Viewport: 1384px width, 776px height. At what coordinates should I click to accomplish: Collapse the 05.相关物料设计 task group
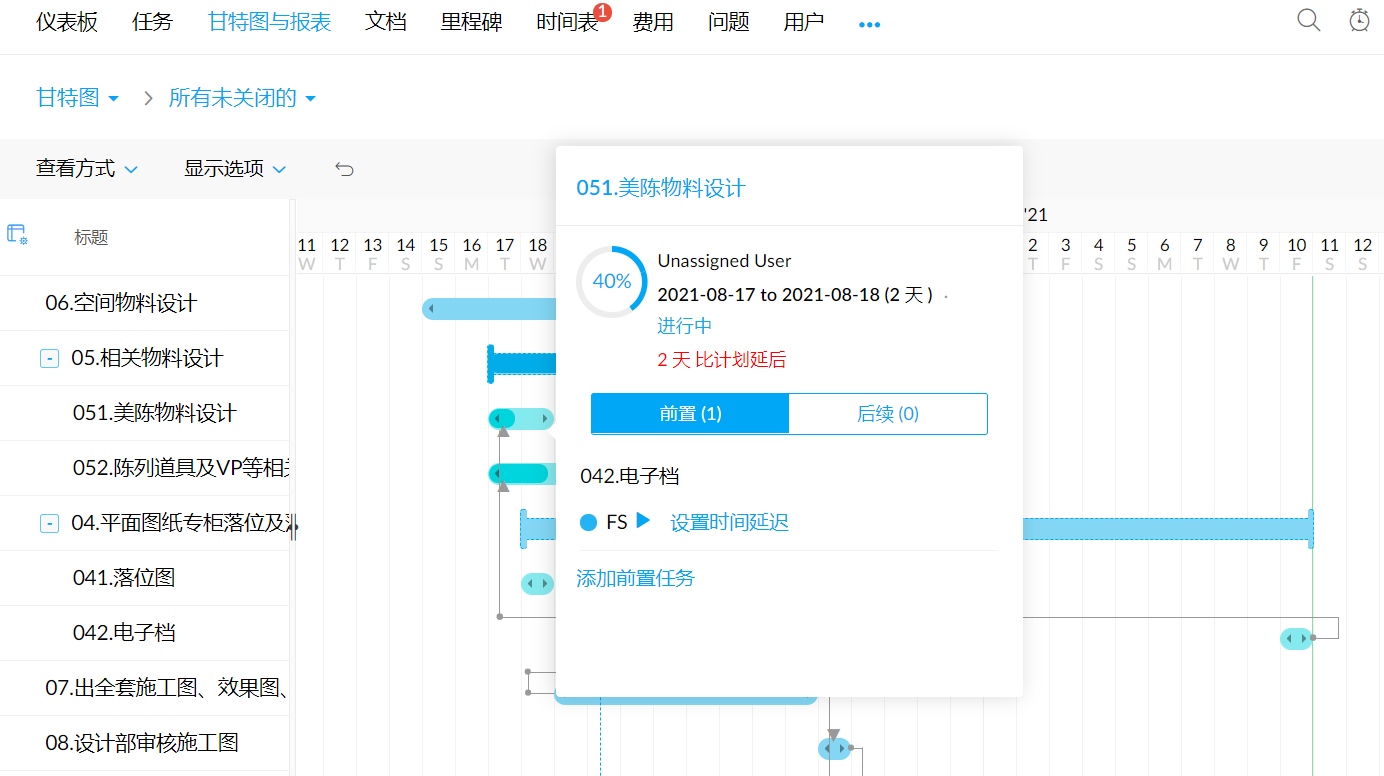pos(49,359)
